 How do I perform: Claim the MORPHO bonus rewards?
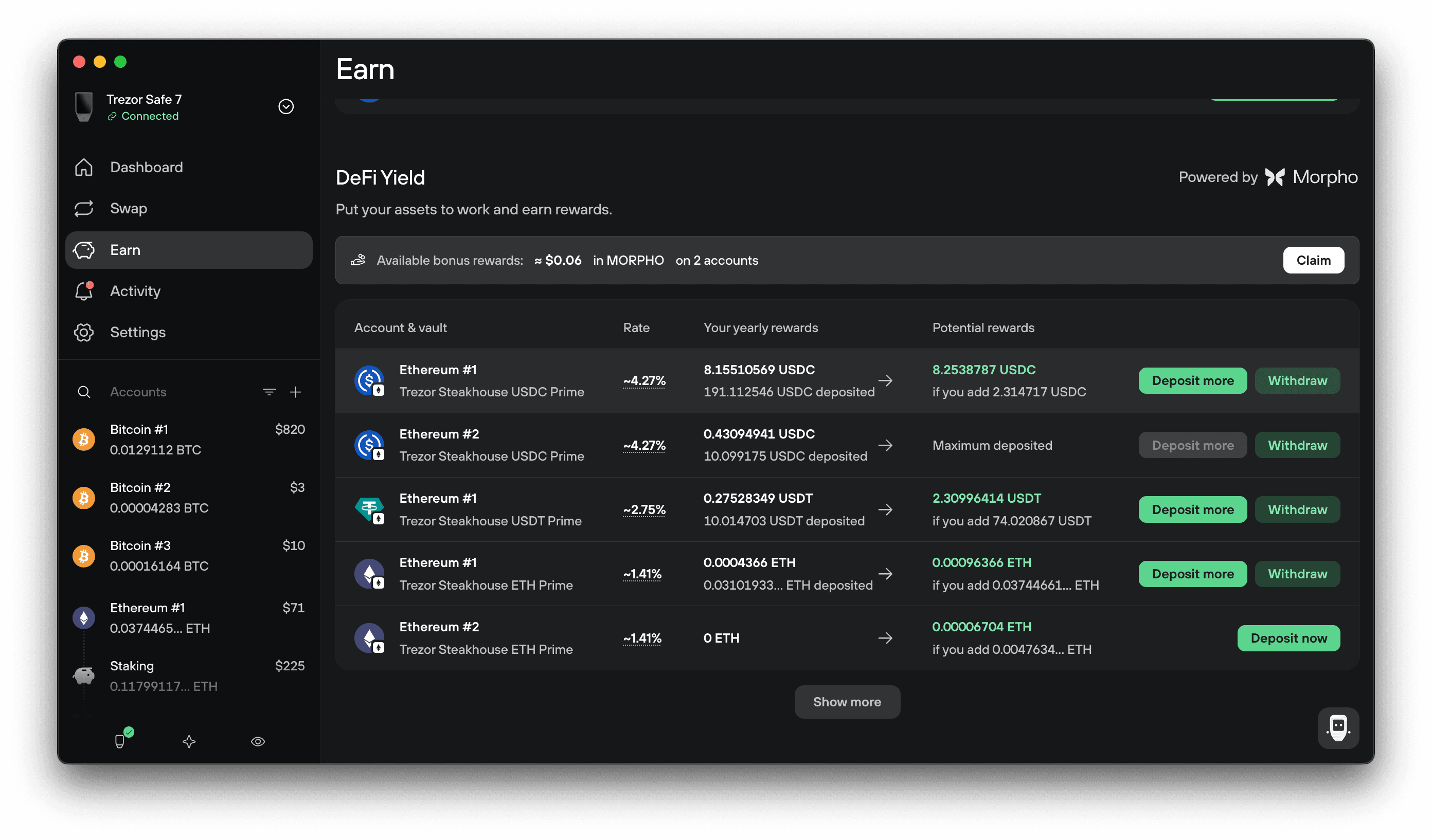[x=1313, y=260]
